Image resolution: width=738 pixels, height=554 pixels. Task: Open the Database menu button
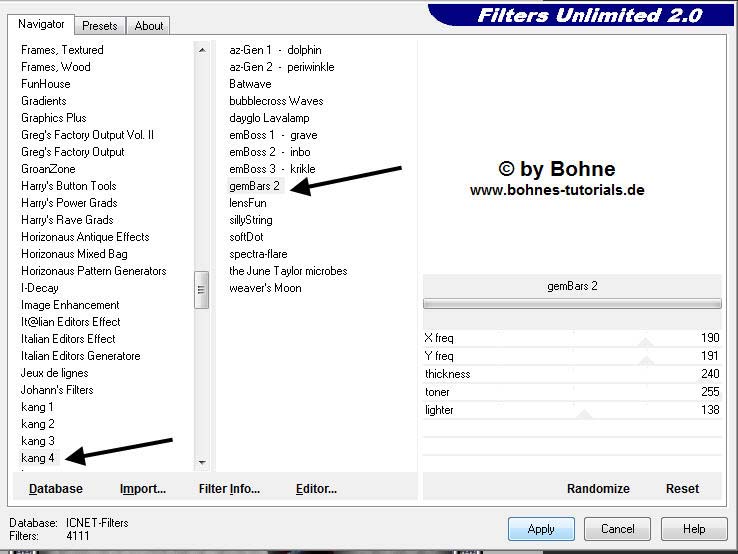tap(56, 489)
